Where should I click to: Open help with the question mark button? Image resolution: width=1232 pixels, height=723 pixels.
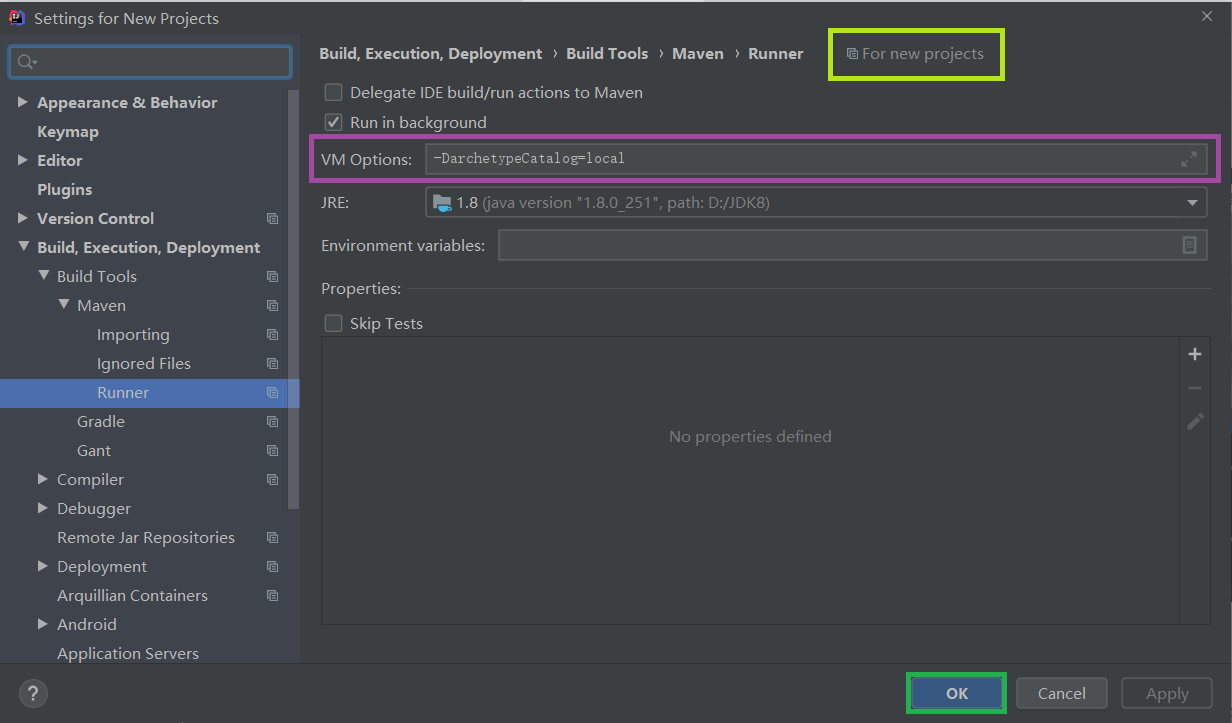tap(33, 693)
